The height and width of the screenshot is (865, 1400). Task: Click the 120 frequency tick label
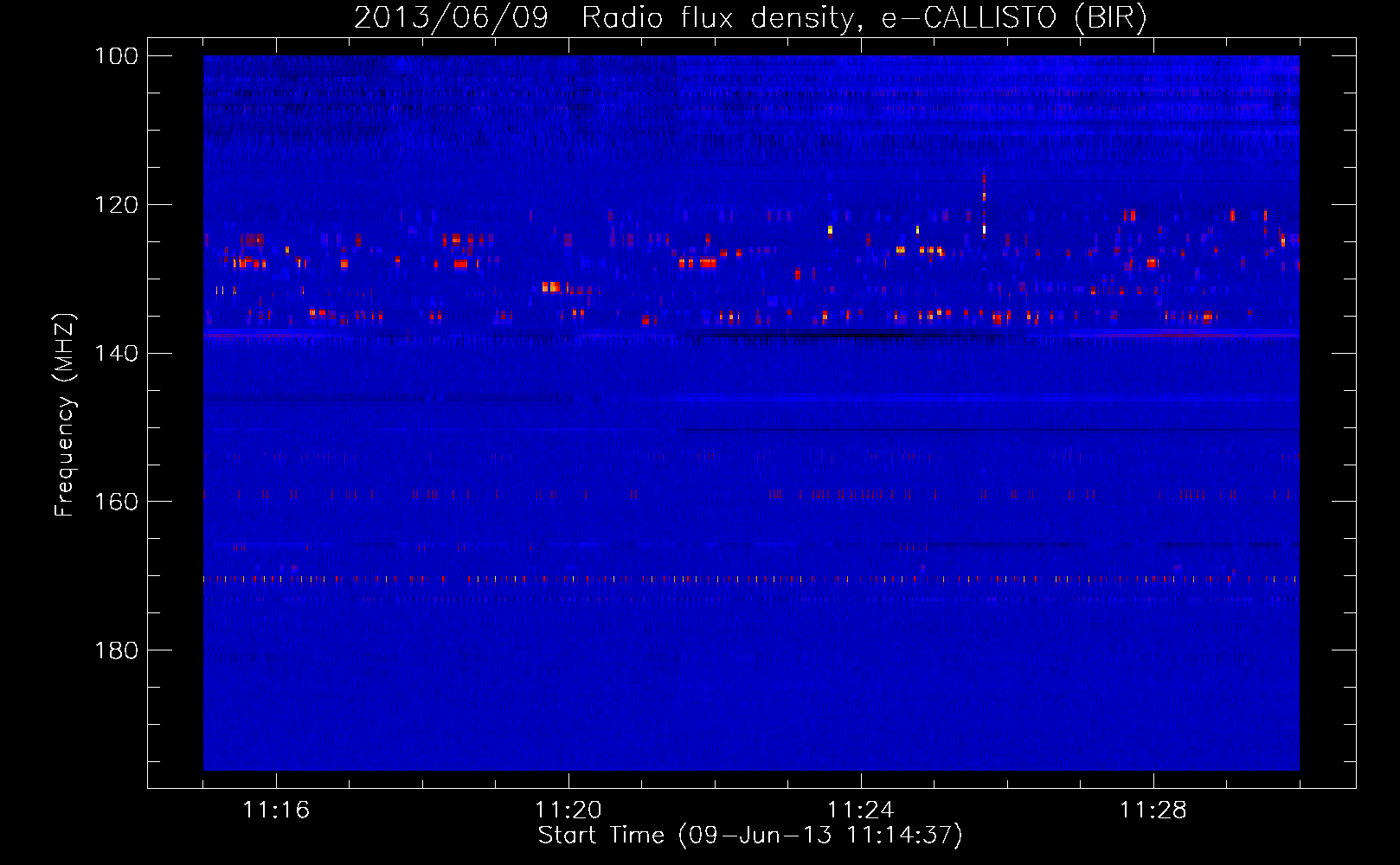pos(116,205)
